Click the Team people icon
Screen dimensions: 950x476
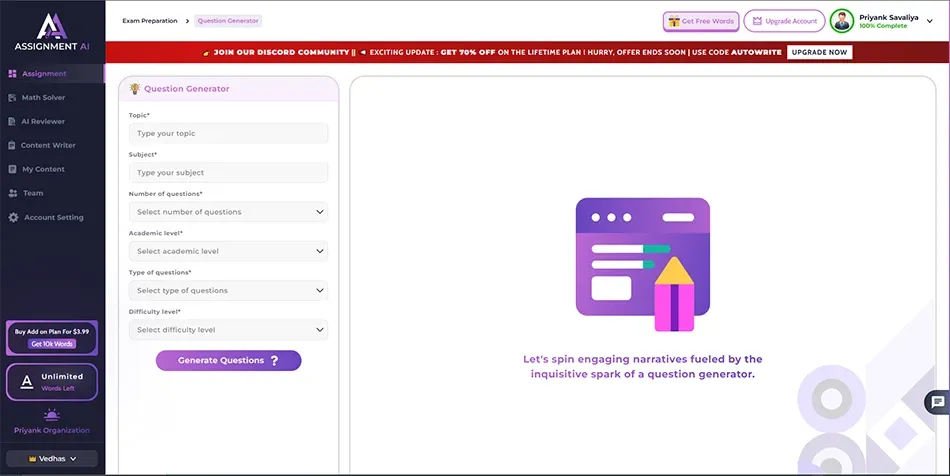click(13, 193)
